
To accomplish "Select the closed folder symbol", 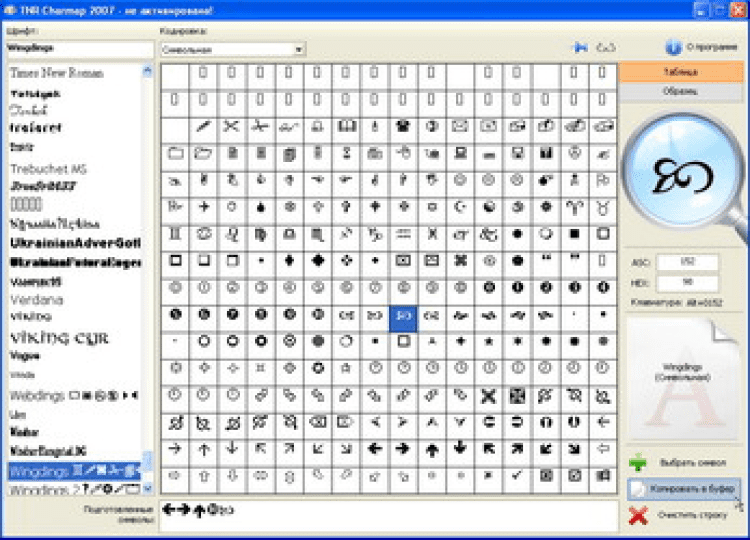I will 175,154.
